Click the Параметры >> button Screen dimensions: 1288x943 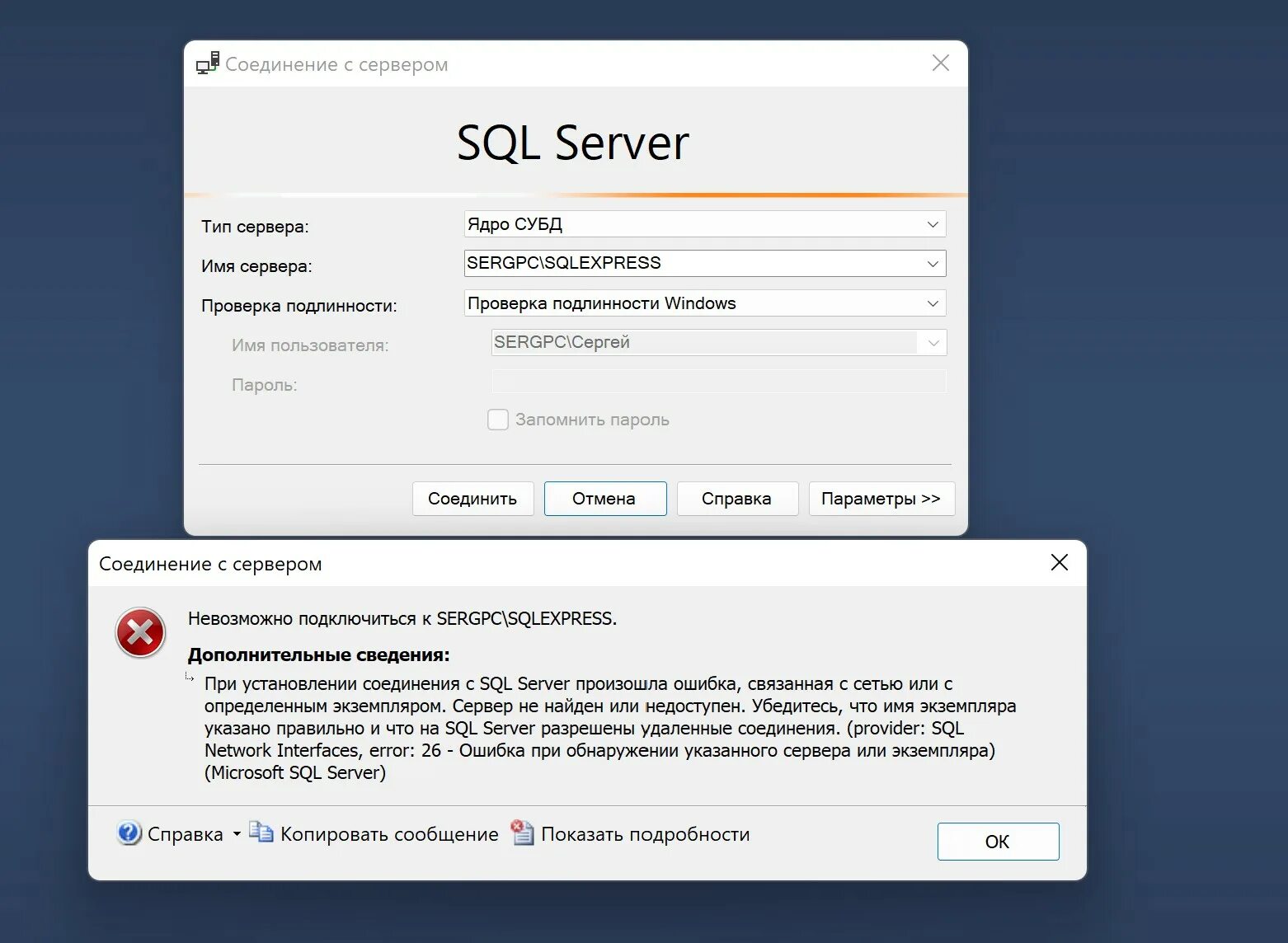click(881, 498)
